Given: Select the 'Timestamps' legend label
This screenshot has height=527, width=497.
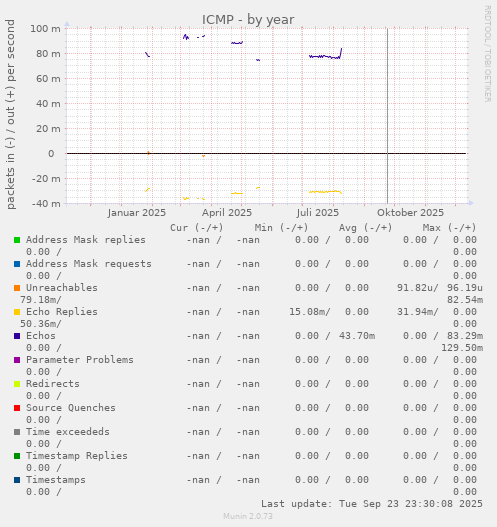Looking at the screenshot, I should (x=56, y=480).
